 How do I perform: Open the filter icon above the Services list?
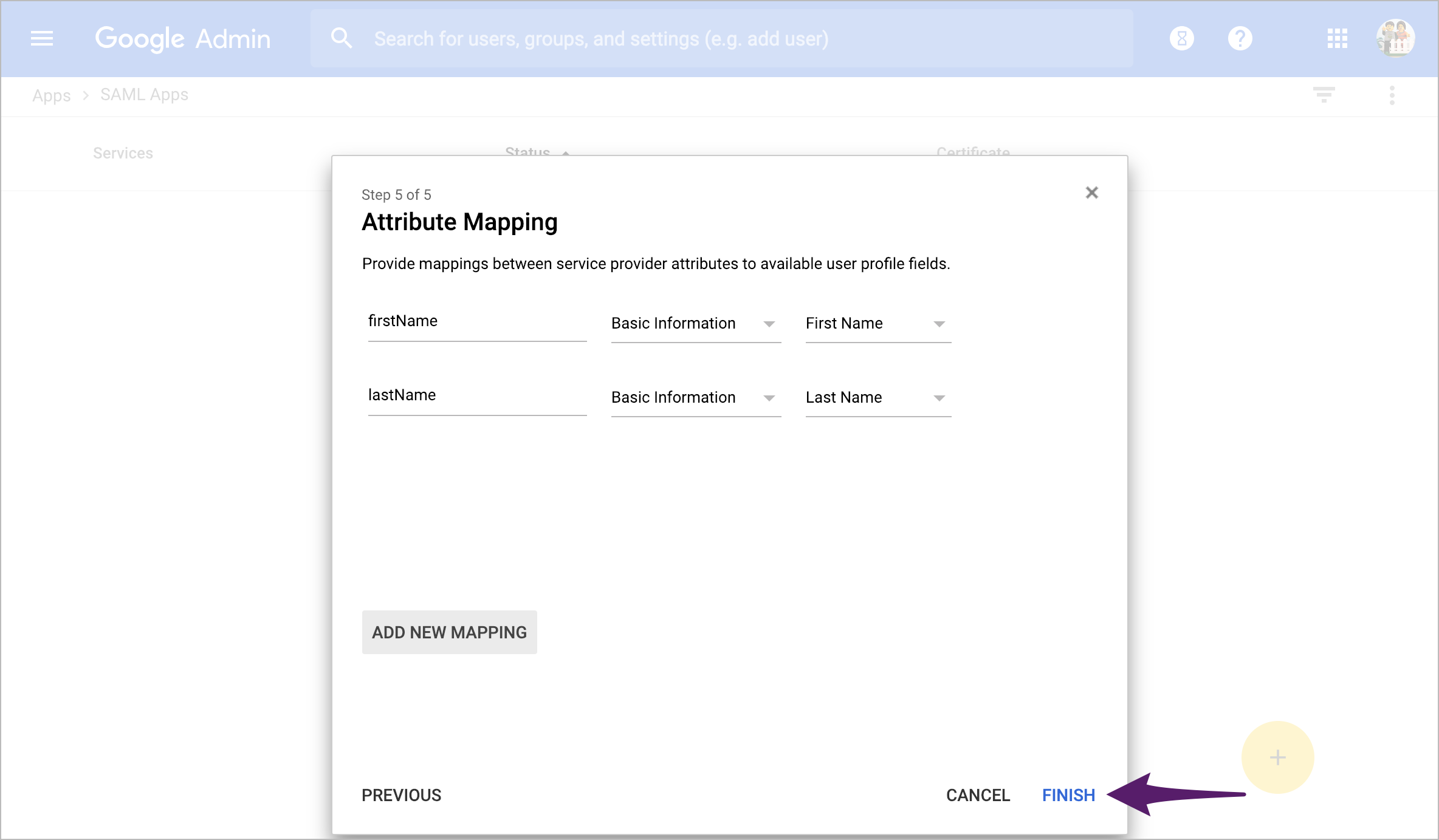[1324, 95]
